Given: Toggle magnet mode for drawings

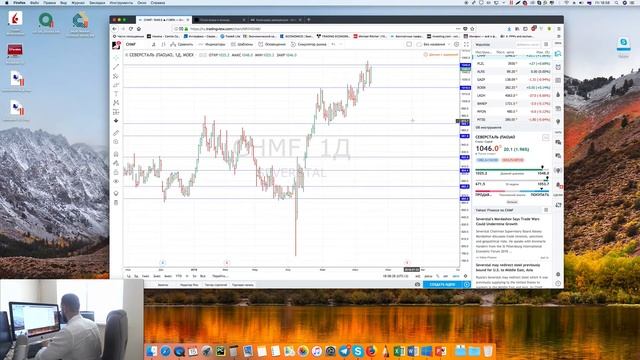Looking at the screenshot, I should pyautogui.click(x=116, y=154).
